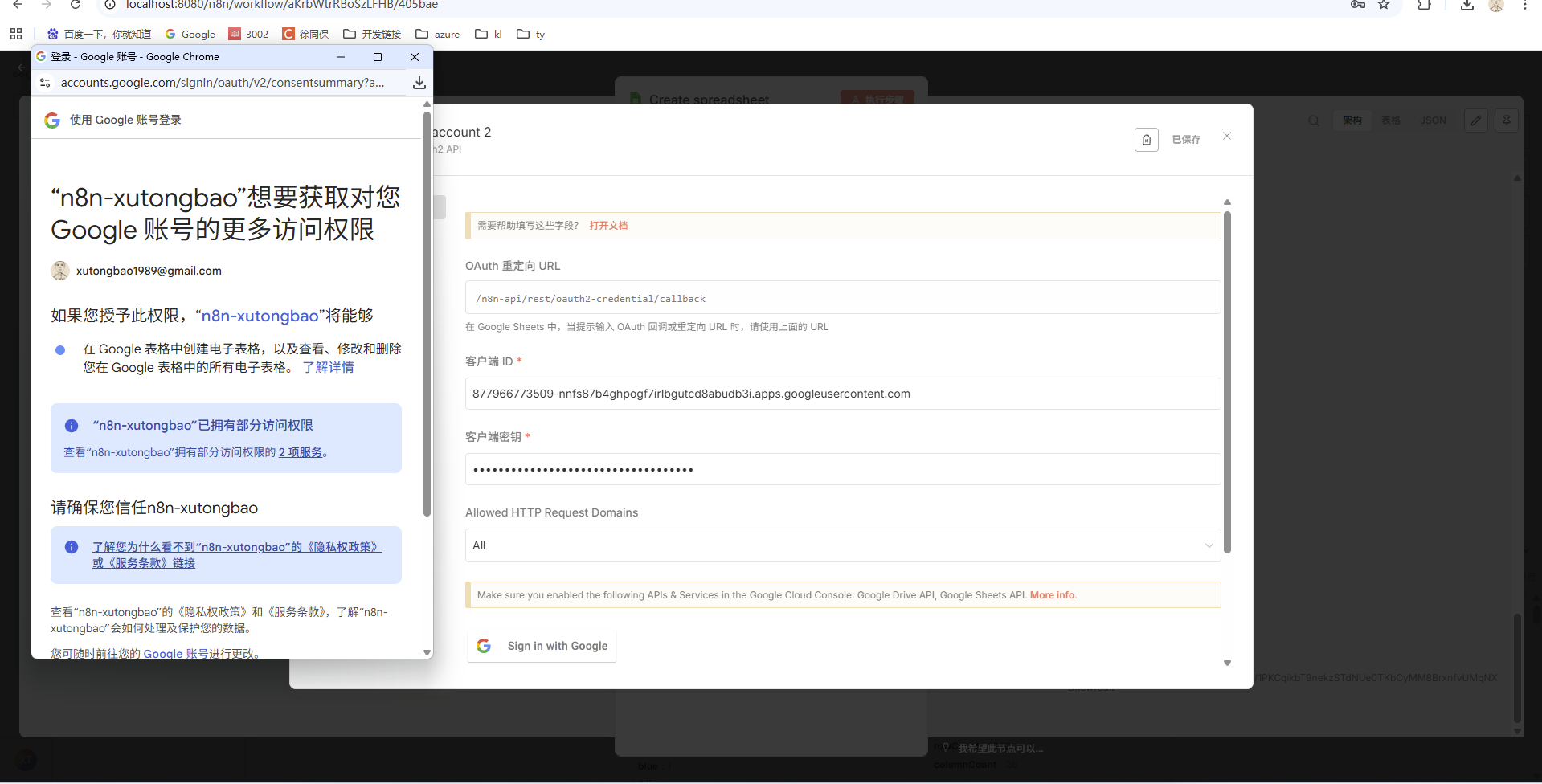
Task: Click the credential dialog scrollbar
Action: [x=1227, y=382]
